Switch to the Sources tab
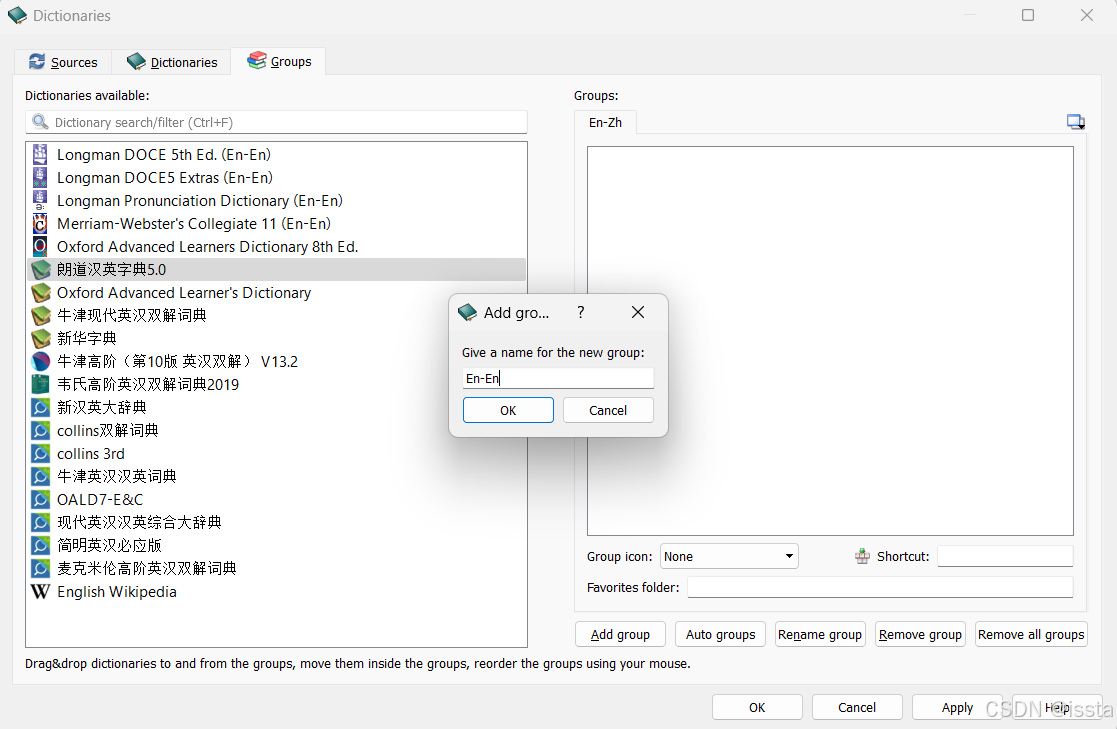 (63, 62)
